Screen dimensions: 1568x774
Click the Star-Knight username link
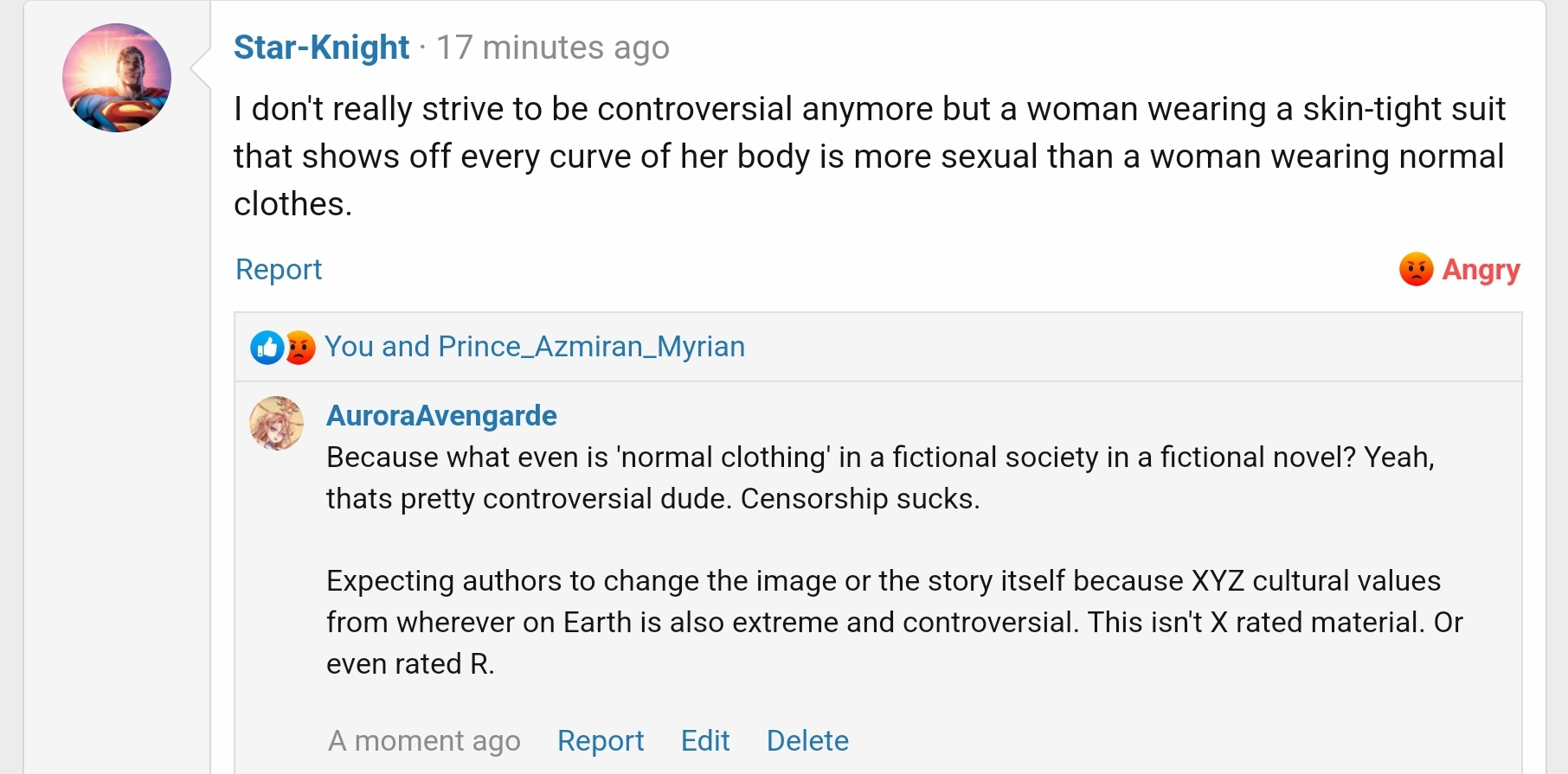pos(321,48)
